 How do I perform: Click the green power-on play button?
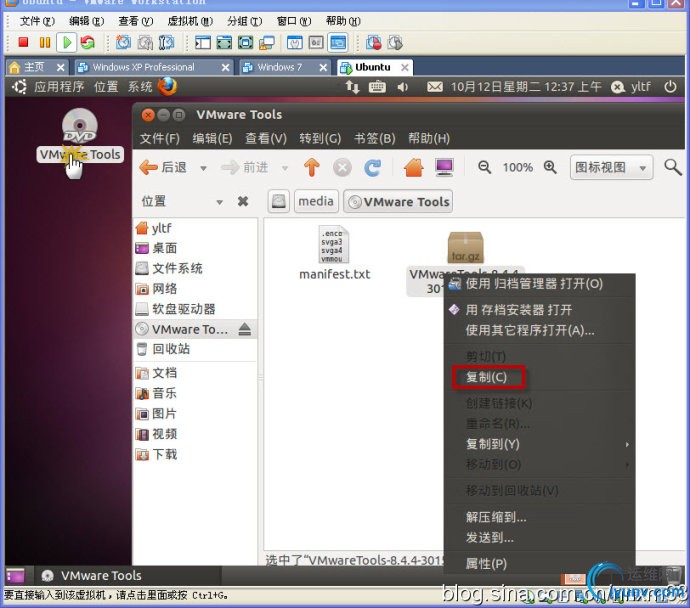pyautogui.click(x=67, y=43)
